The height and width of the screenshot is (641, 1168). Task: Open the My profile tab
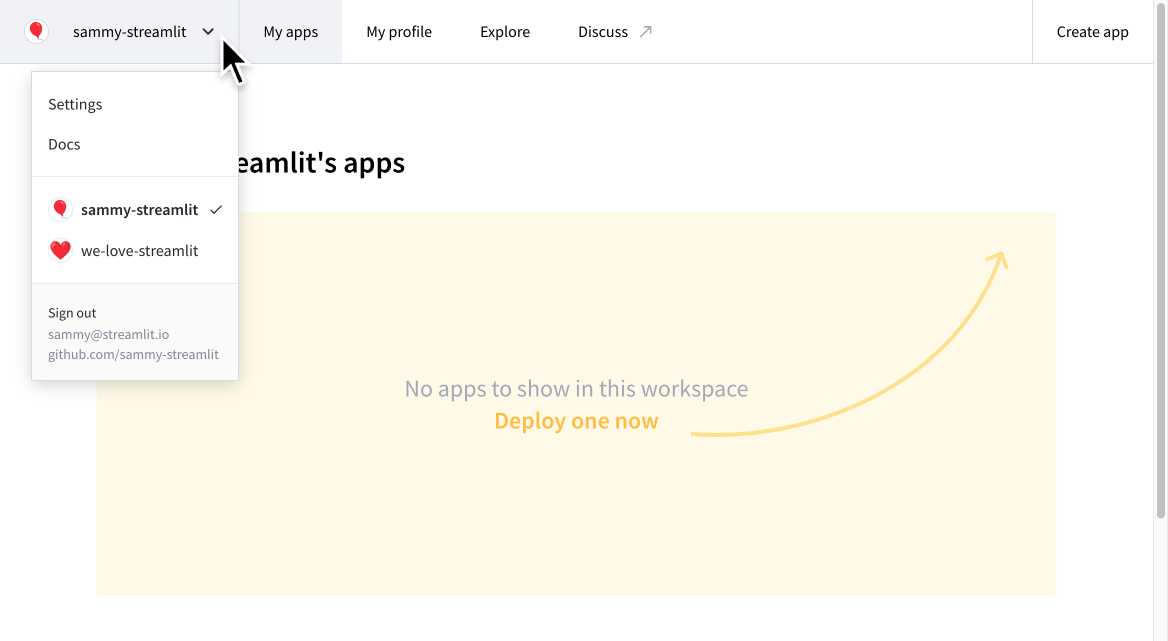coord(399,31)
